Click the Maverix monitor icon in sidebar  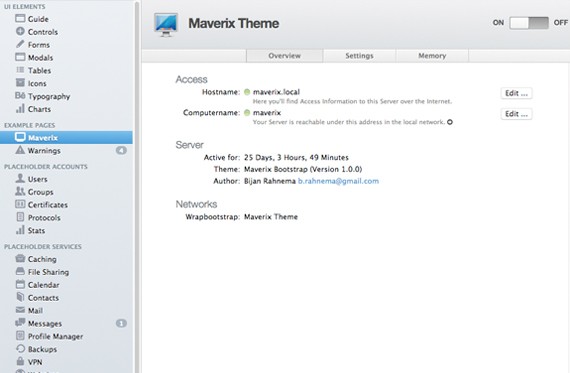[20, 137]
